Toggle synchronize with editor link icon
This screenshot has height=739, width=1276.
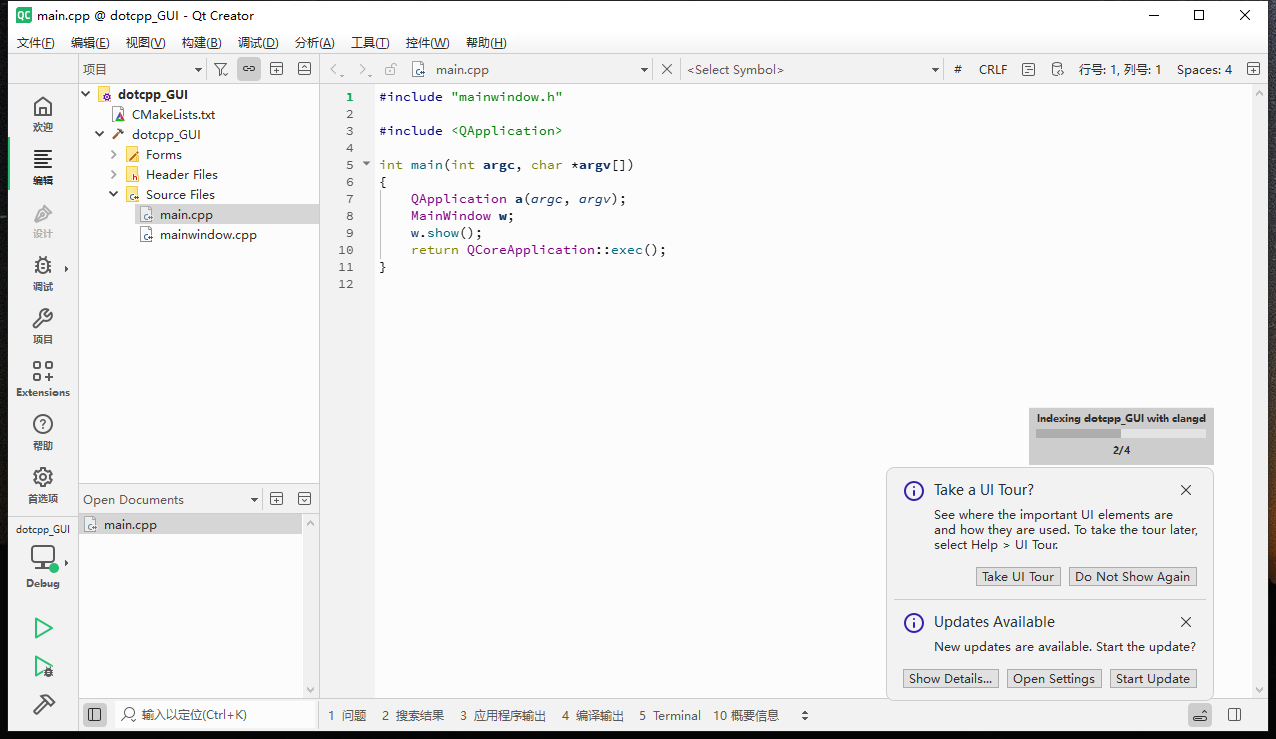pos(249,69)
